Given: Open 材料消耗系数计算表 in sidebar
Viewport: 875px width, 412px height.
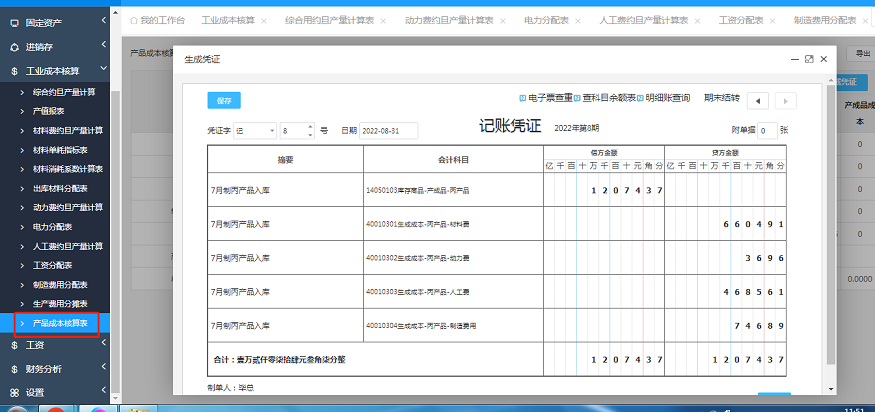Looking at the screenshot, I should click(x=68, y=169).
